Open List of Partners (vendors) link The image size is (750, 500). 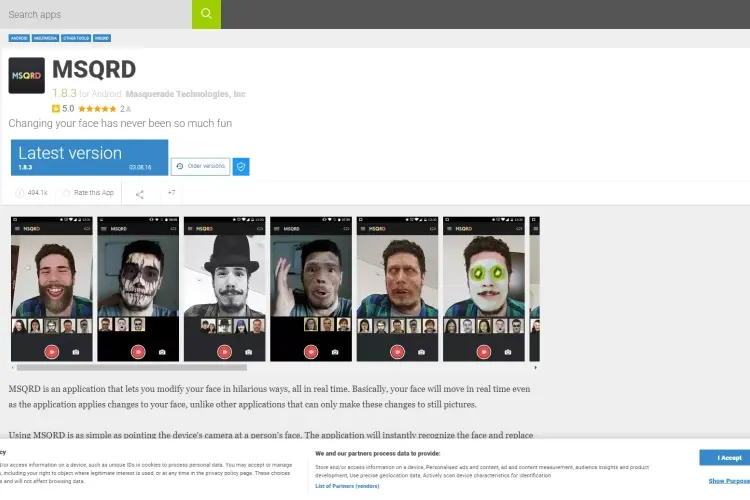point(347,485)
